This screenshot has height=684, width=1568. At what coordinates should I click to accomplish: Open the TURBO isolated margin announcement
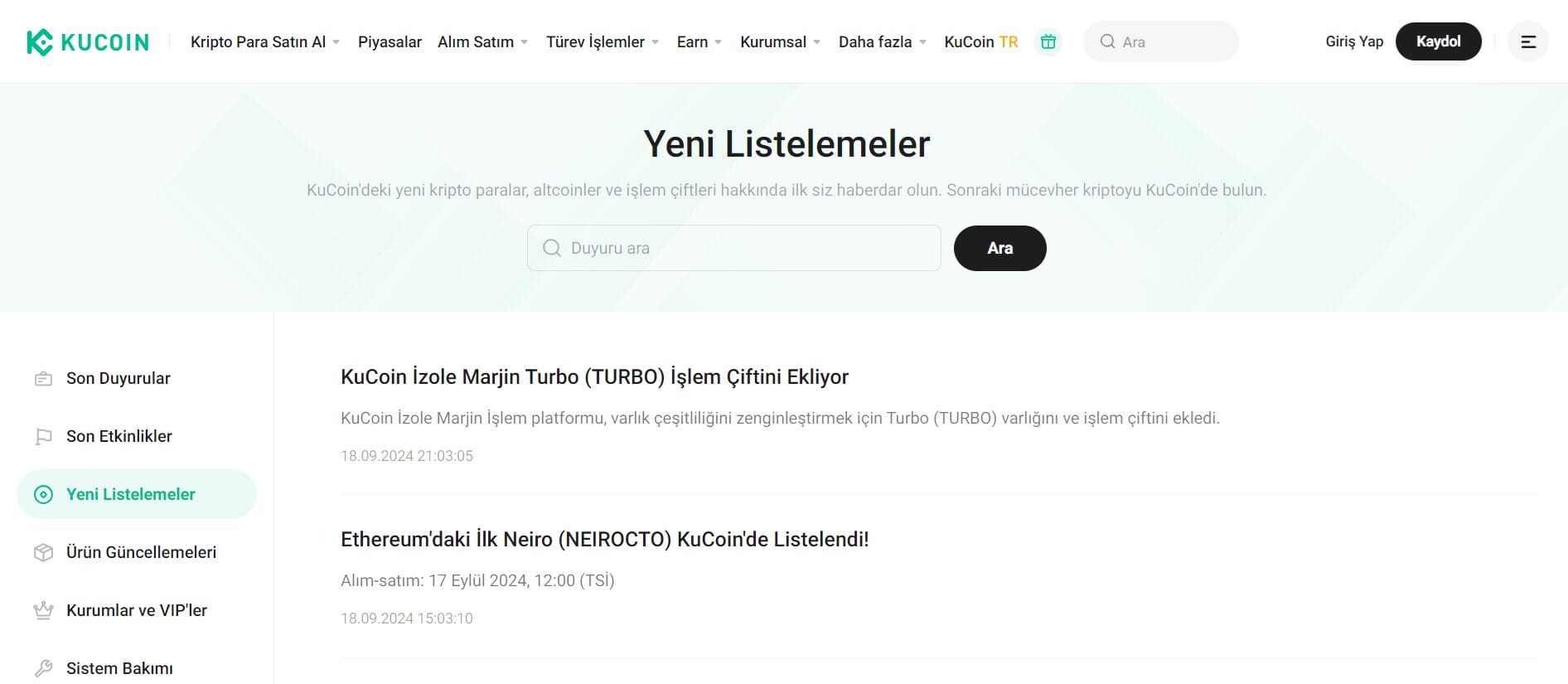pos(594,377)
